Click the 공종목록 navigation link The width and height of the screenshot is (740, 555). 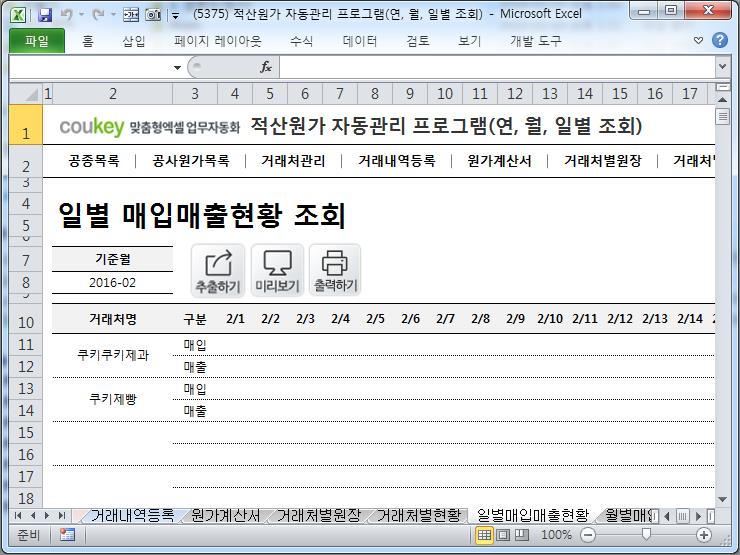(x=94, y=161)
